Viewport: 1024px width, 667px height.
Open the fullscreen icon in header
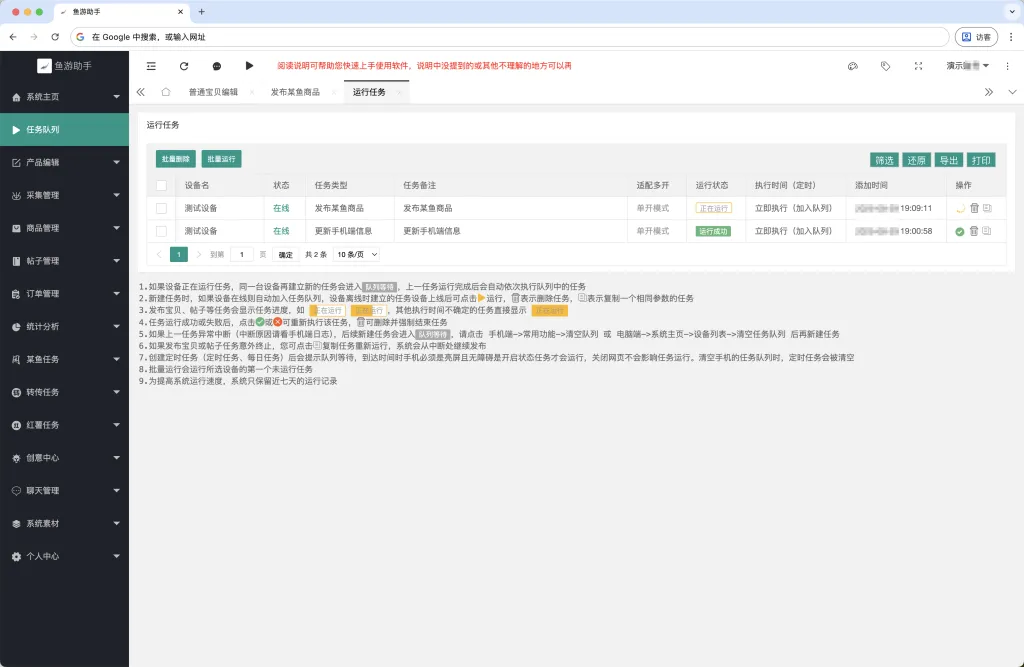click(x=918, y=66)
